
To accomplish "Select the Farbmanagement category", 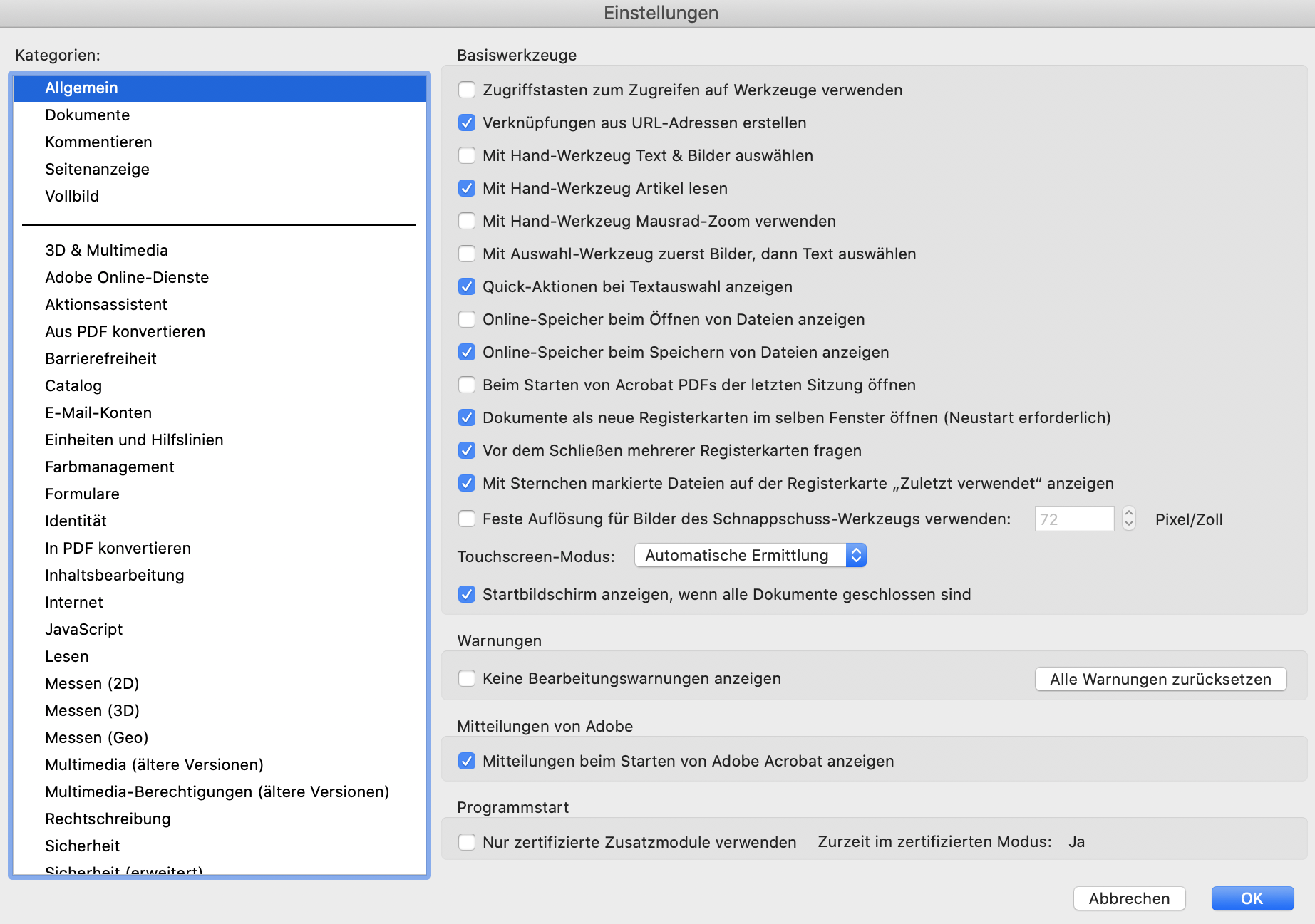I will point(220,467).
